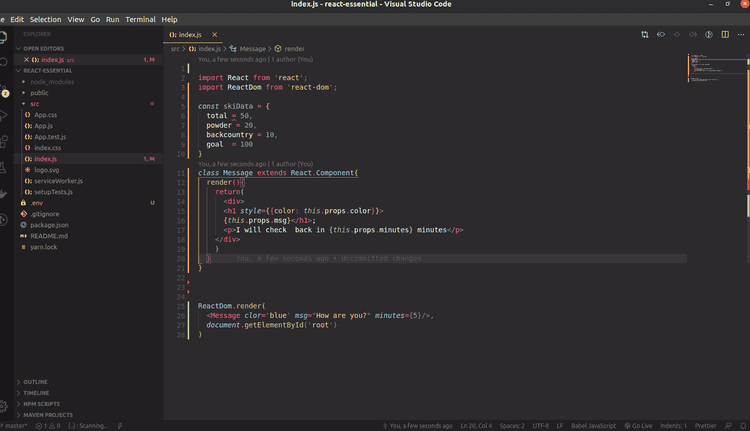Open More Actions ellipsis in editor toolbar
The height and width of the screenshot is (431, 750).
(741, 34)
